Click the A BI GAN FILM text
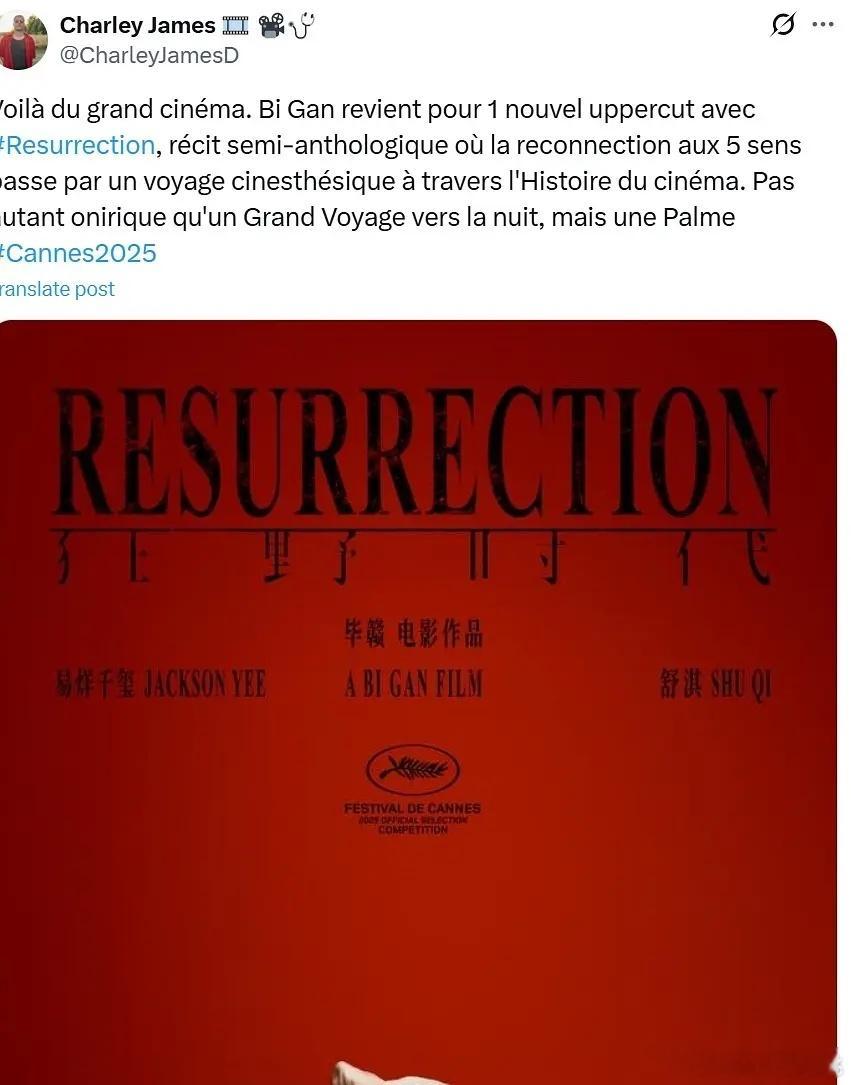Screen dimensions: 851x1085 tap(414, 685)
